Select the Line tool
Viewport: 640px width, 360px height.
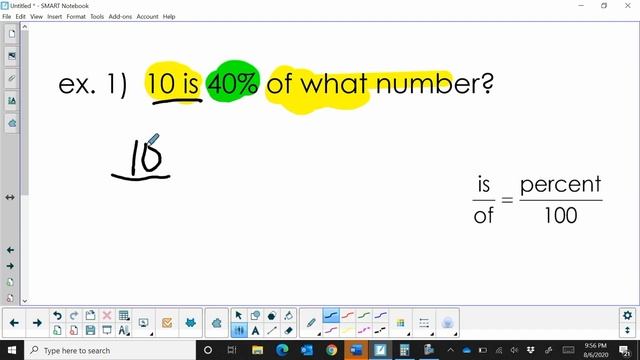tap(272, 330)
